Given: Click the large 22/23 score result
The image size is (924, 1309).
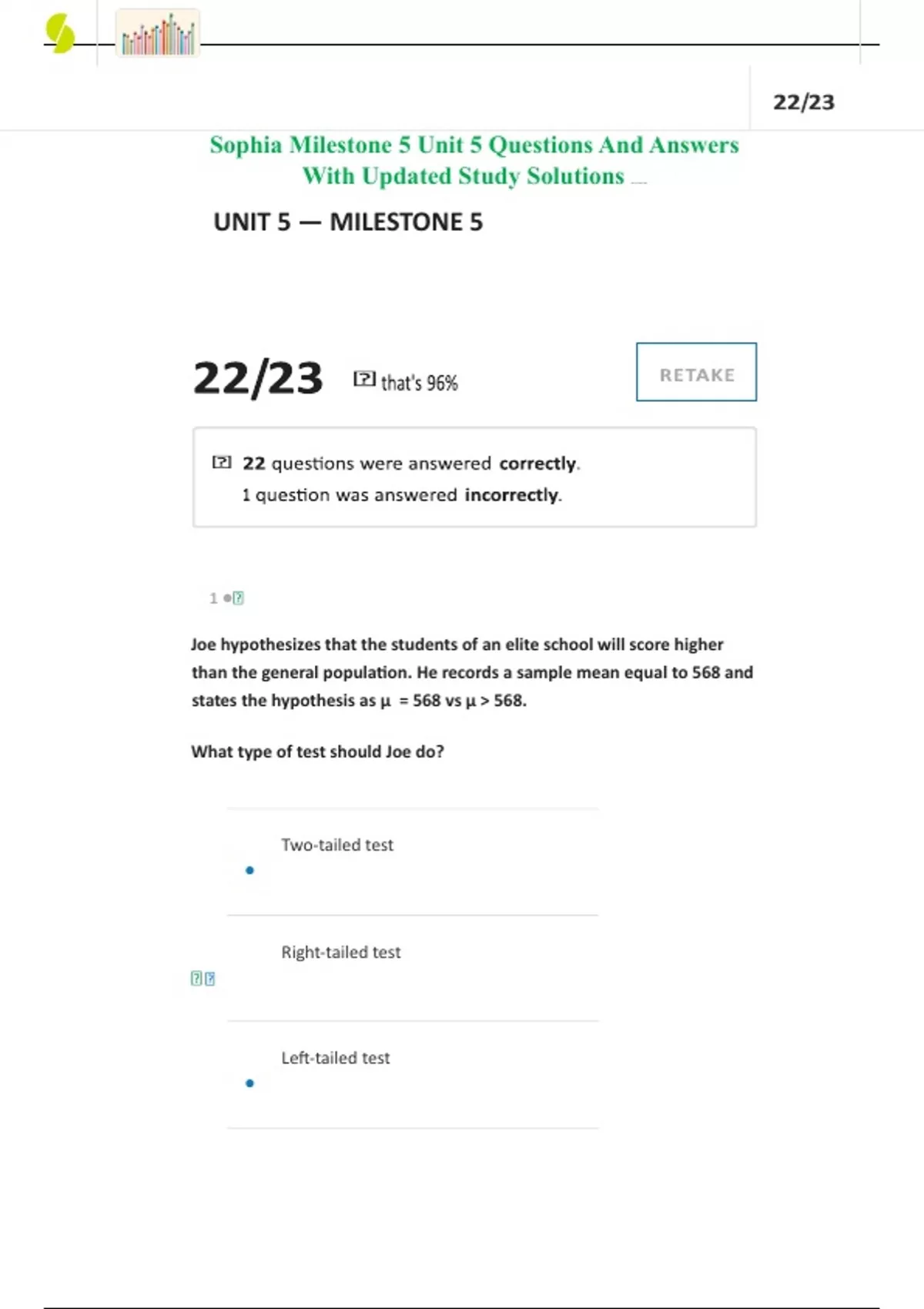Looking at the screenshot, I should (258, 379).
